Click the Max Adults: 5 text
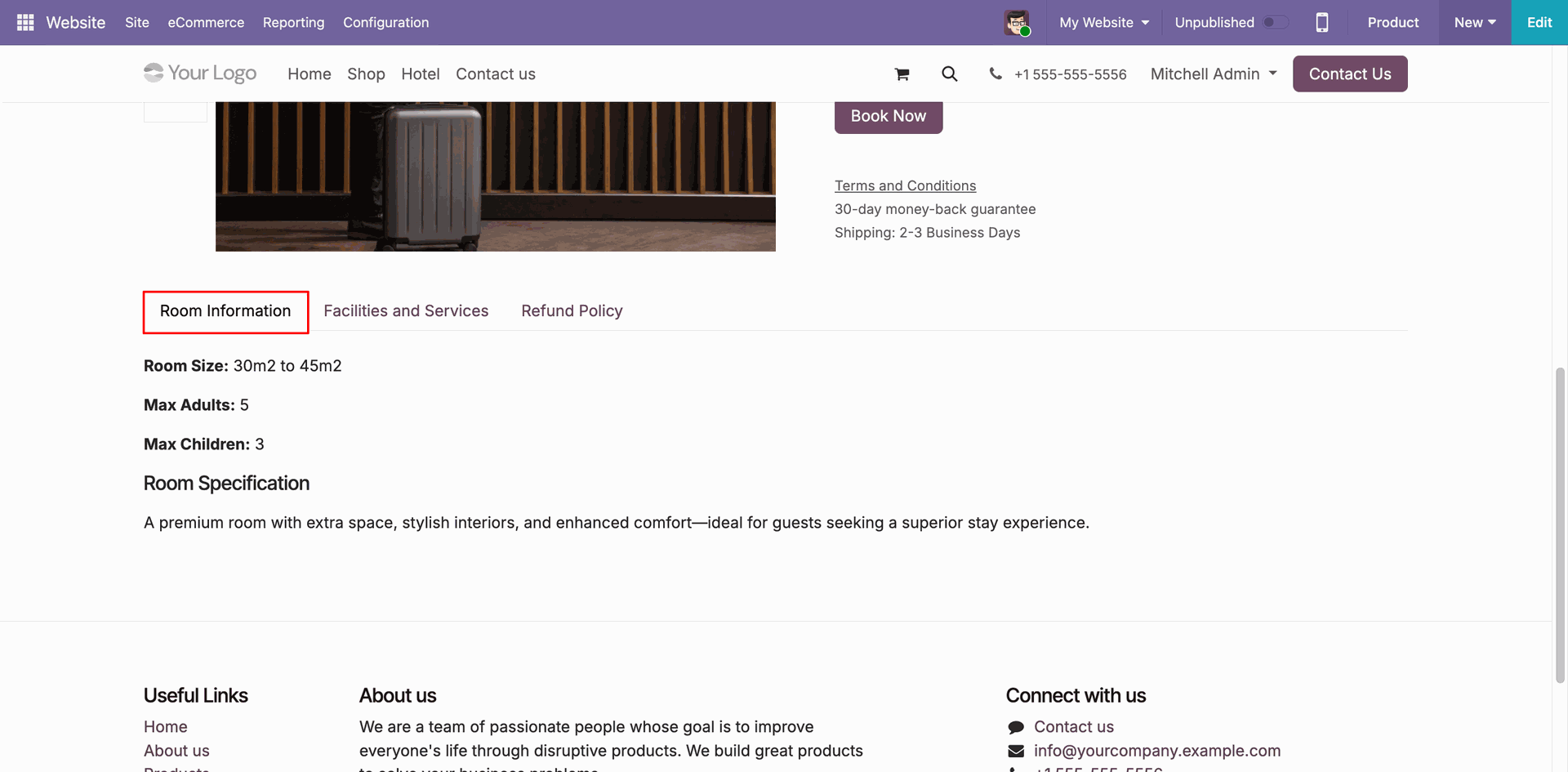This screenshot has width=1568, height=772. 196,405
